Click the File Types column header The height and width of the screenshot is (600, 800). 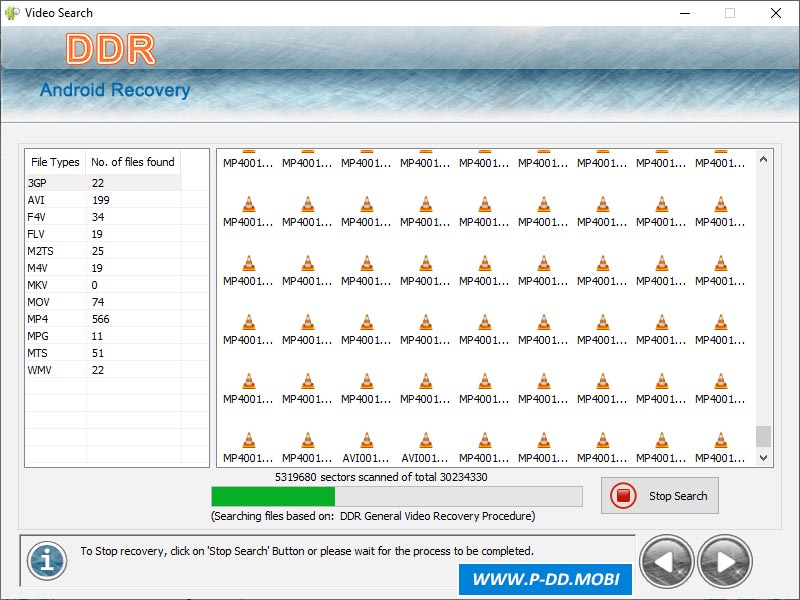coord(54,162)
